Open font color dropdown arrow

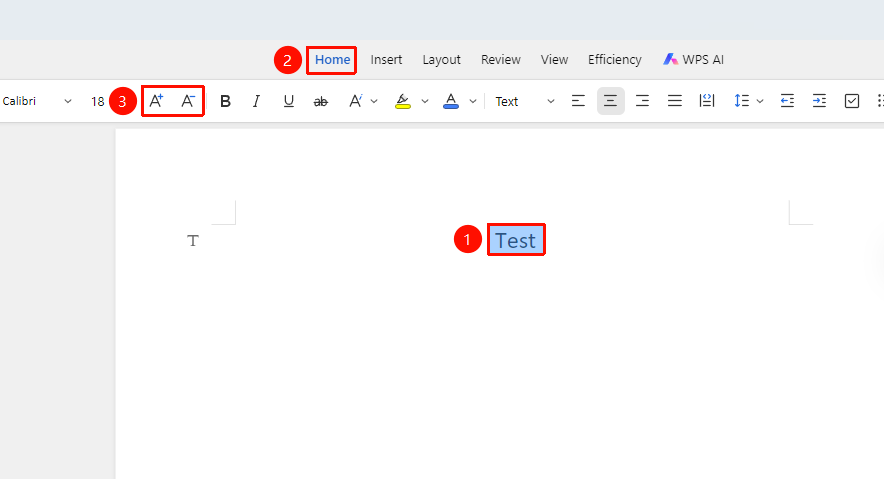pos(473,101)
